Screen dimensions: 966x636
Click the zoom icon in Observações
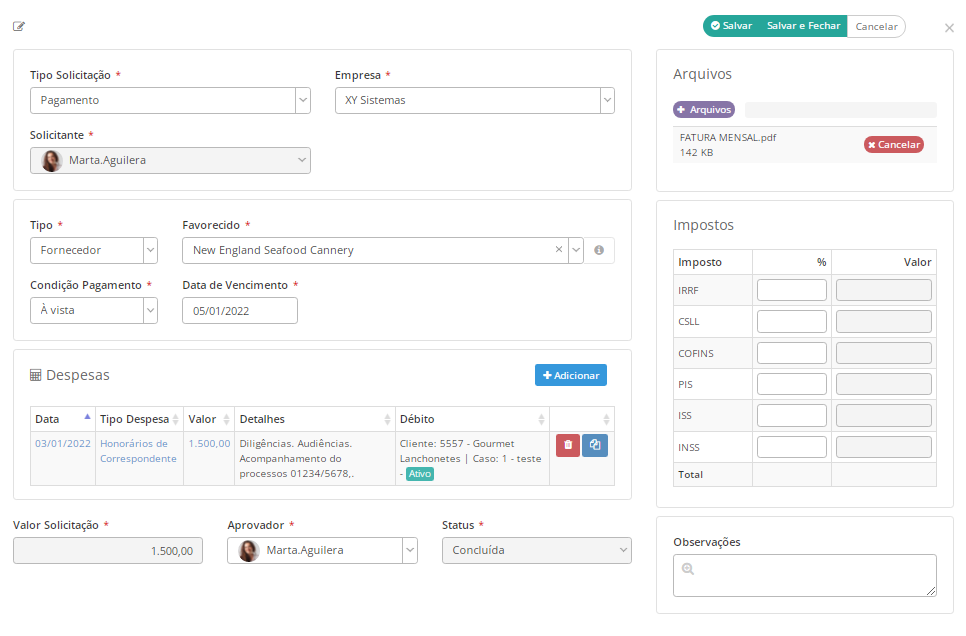687,569
